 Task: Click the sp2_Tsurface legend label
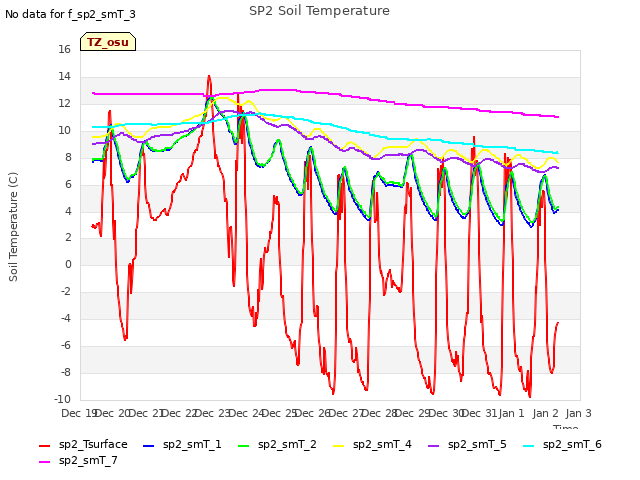coord(93,444)
